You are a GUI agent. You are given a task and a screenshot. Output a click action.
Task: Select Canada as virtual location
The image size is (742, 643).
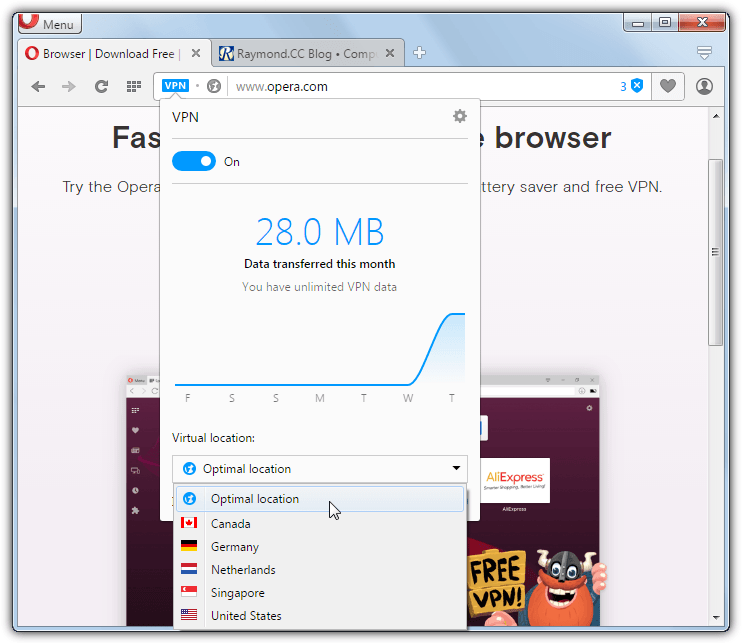point(320,524)
